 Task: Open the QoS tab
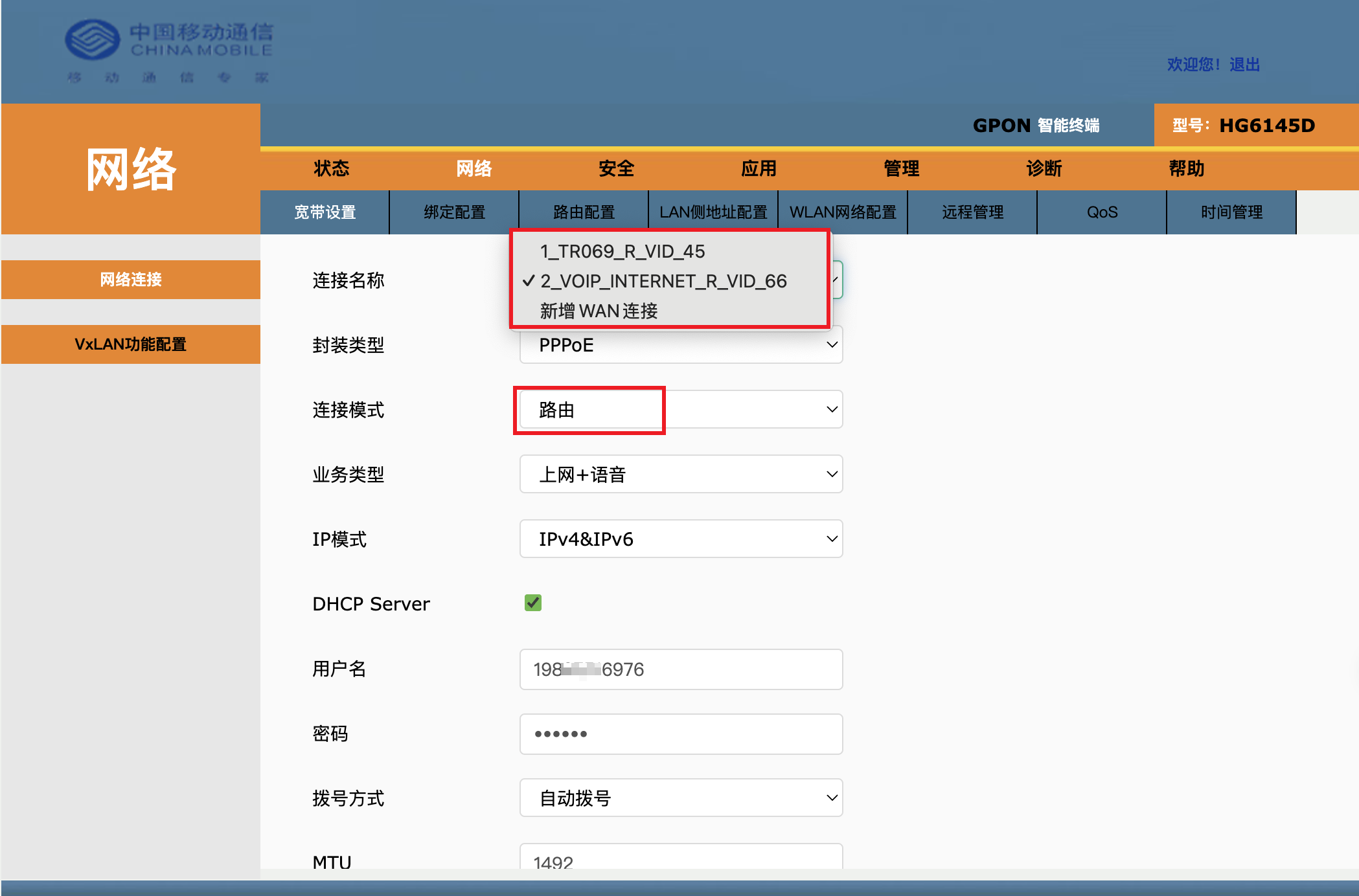(x=1102, y=212)
